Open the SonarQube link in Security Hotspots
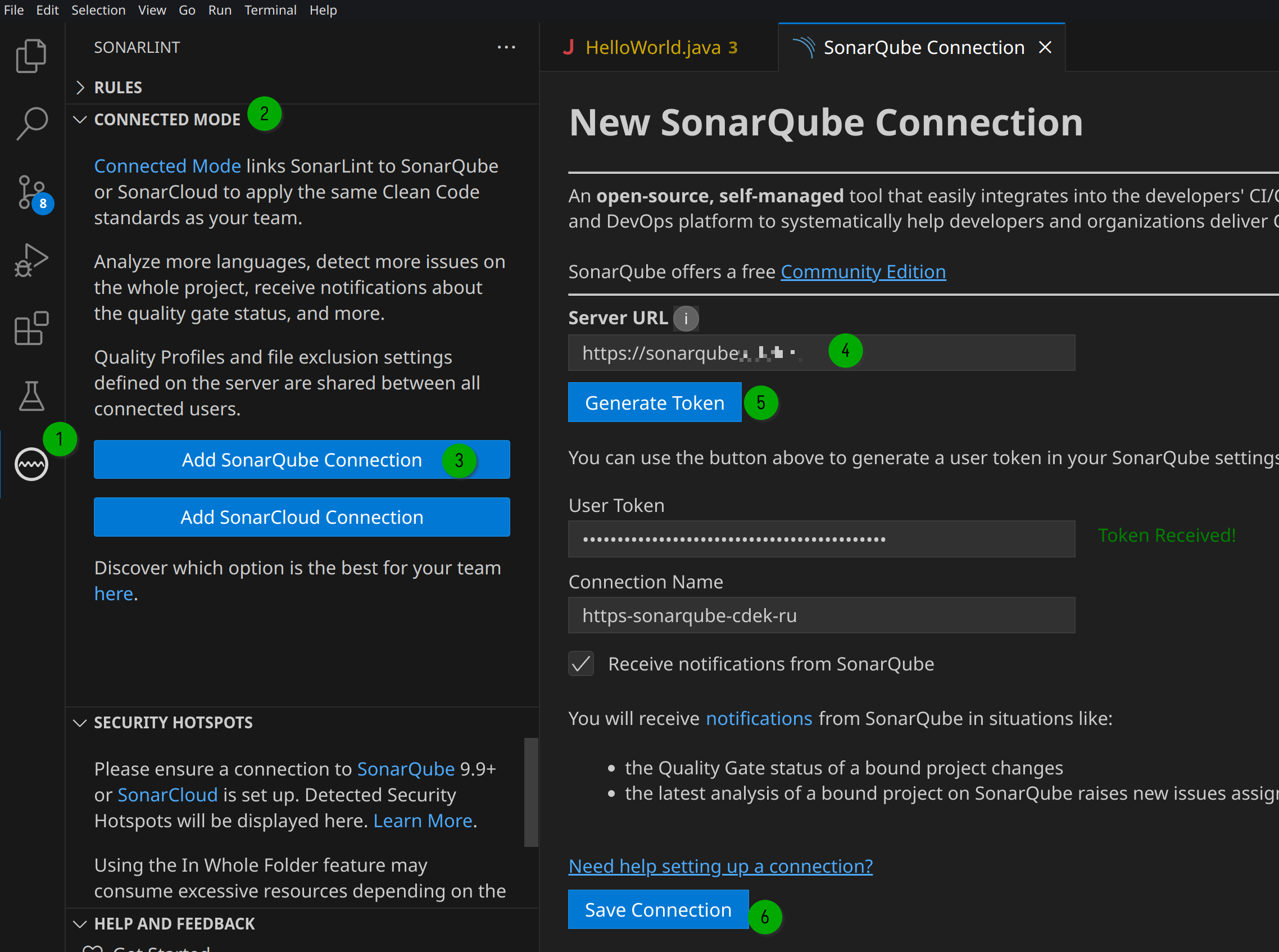 406,769
